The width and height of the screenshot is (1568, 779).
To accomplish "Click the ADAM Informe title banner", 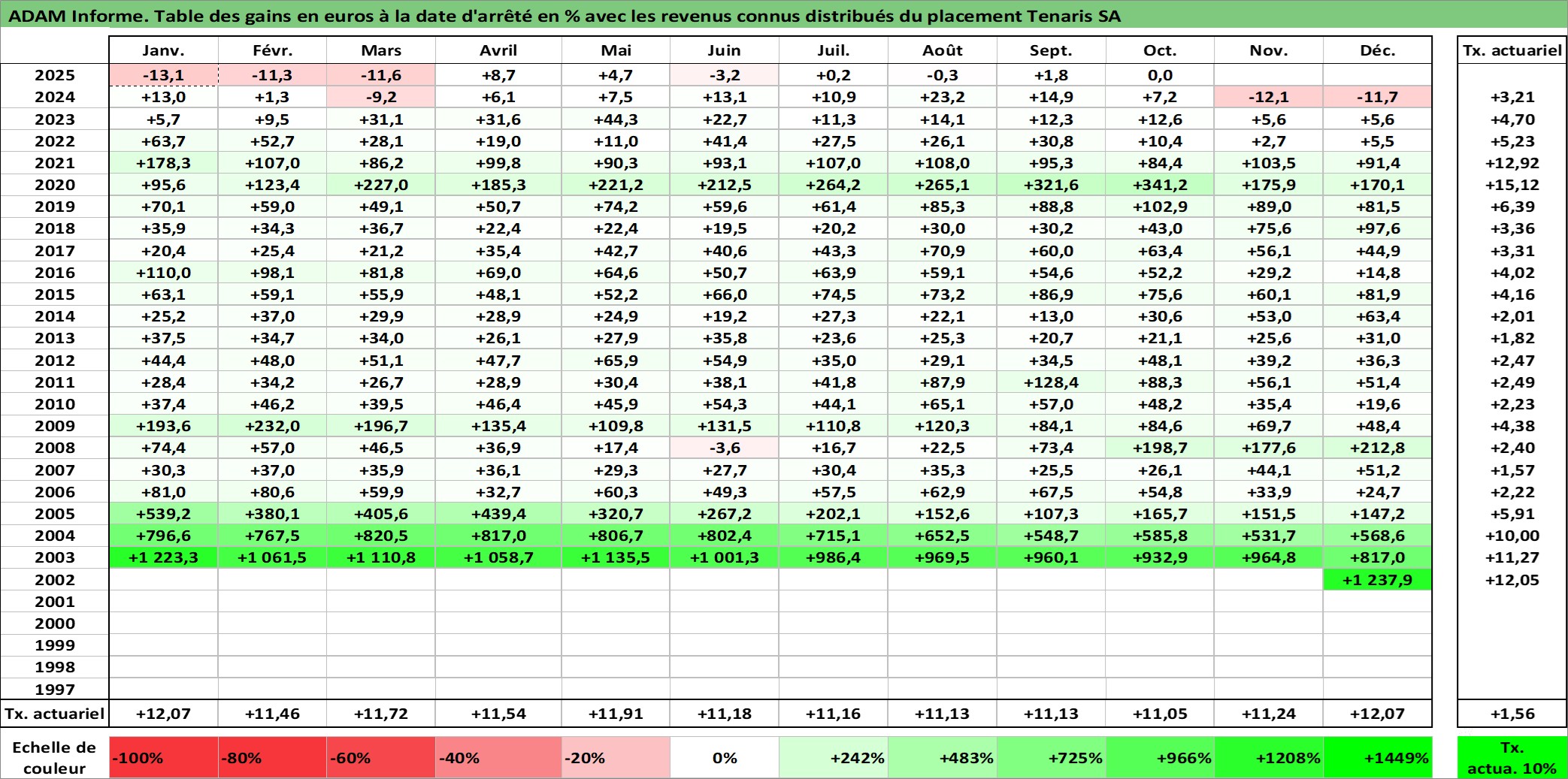I will [784, 15].
